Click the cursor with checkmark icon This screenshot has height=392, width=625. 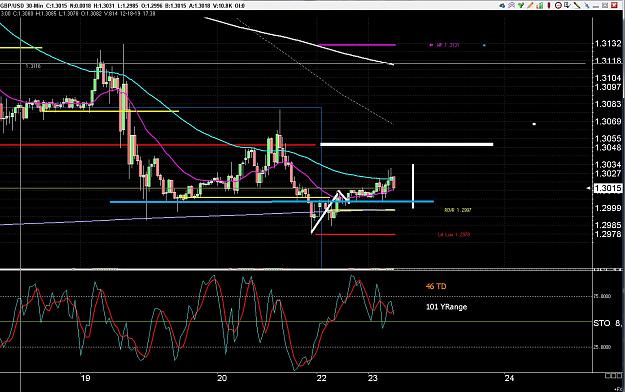[x=567, y=6]
